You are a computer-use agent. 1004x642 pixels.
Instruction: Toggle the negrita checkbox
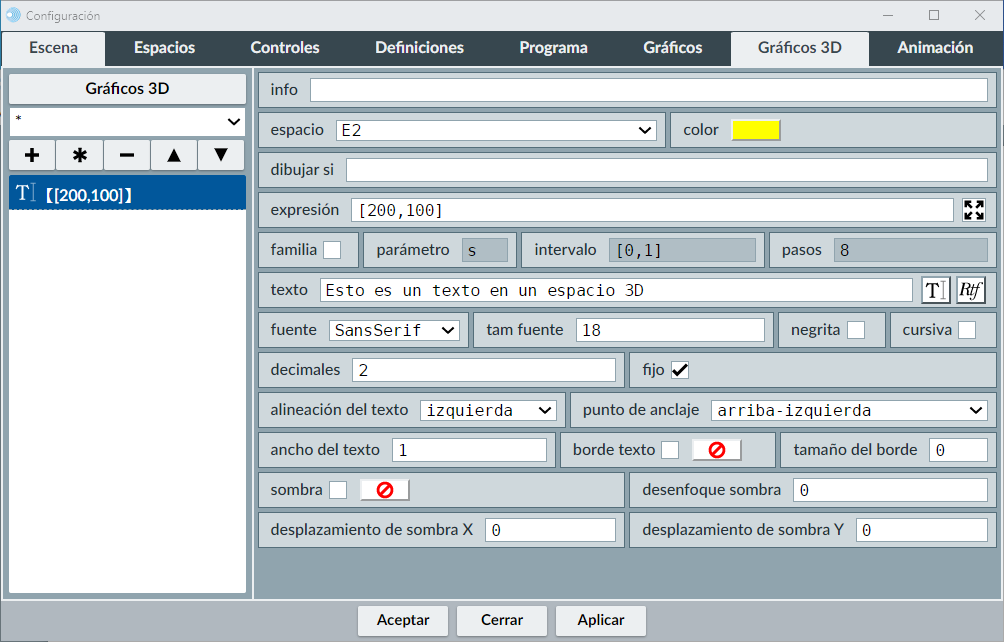click(856, 330)
